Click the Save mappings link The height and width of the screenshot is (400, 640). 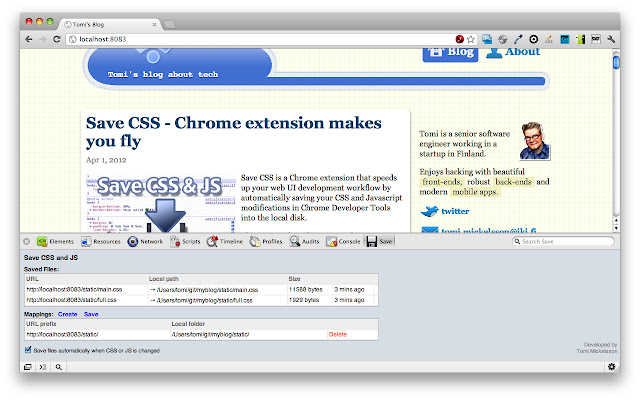[91, 314]
